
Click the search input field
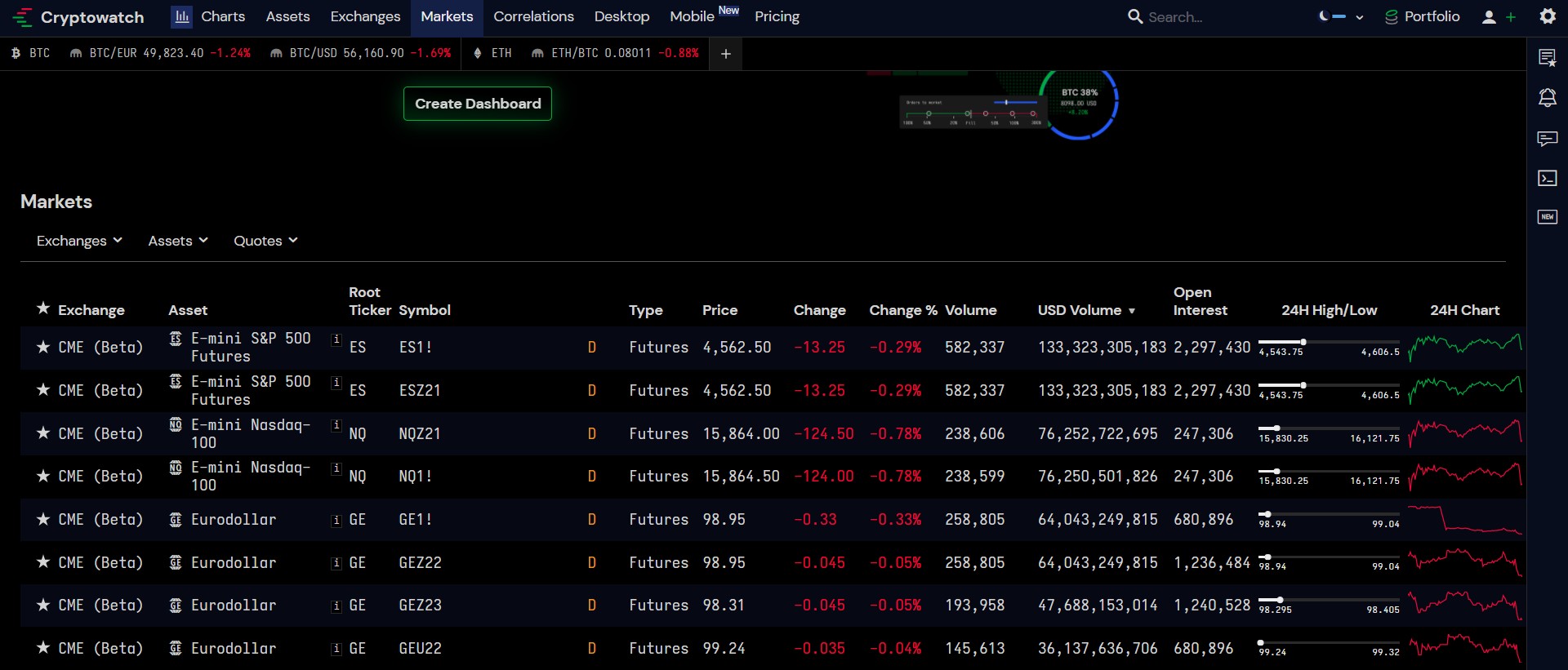[x=1209, y=17]
